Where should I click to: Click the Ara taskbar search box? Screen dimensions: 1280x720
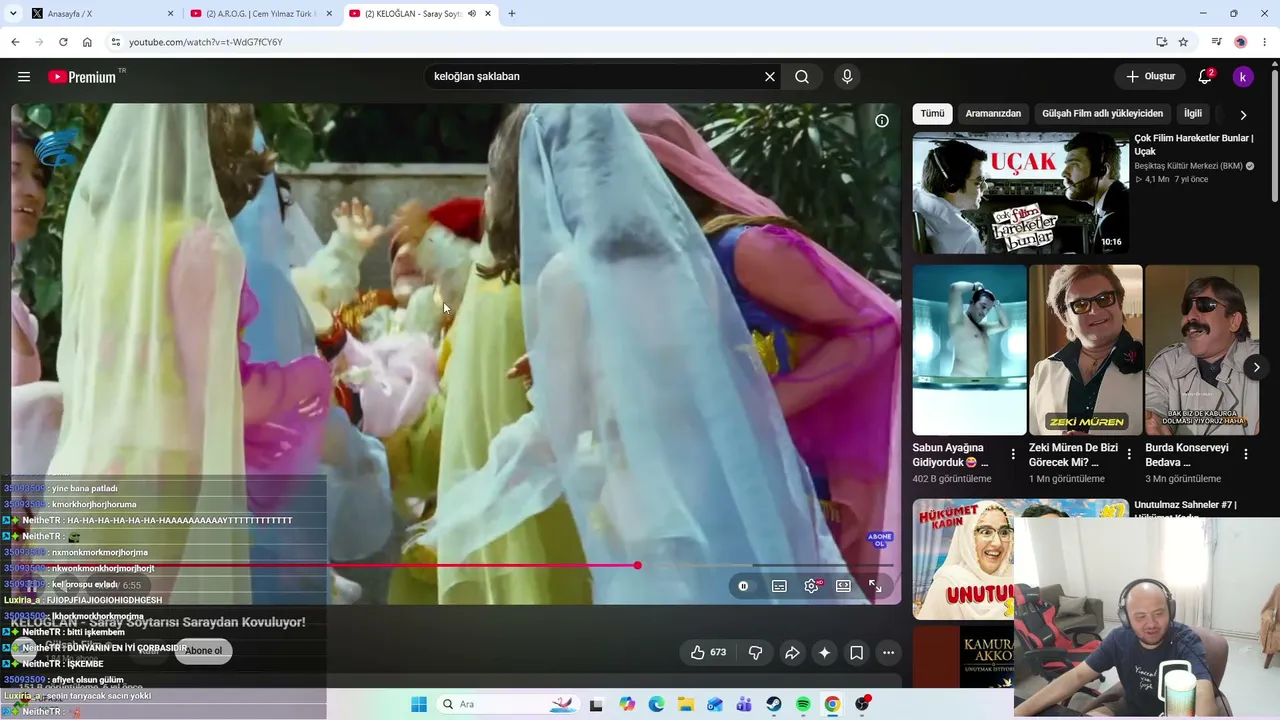507,704
